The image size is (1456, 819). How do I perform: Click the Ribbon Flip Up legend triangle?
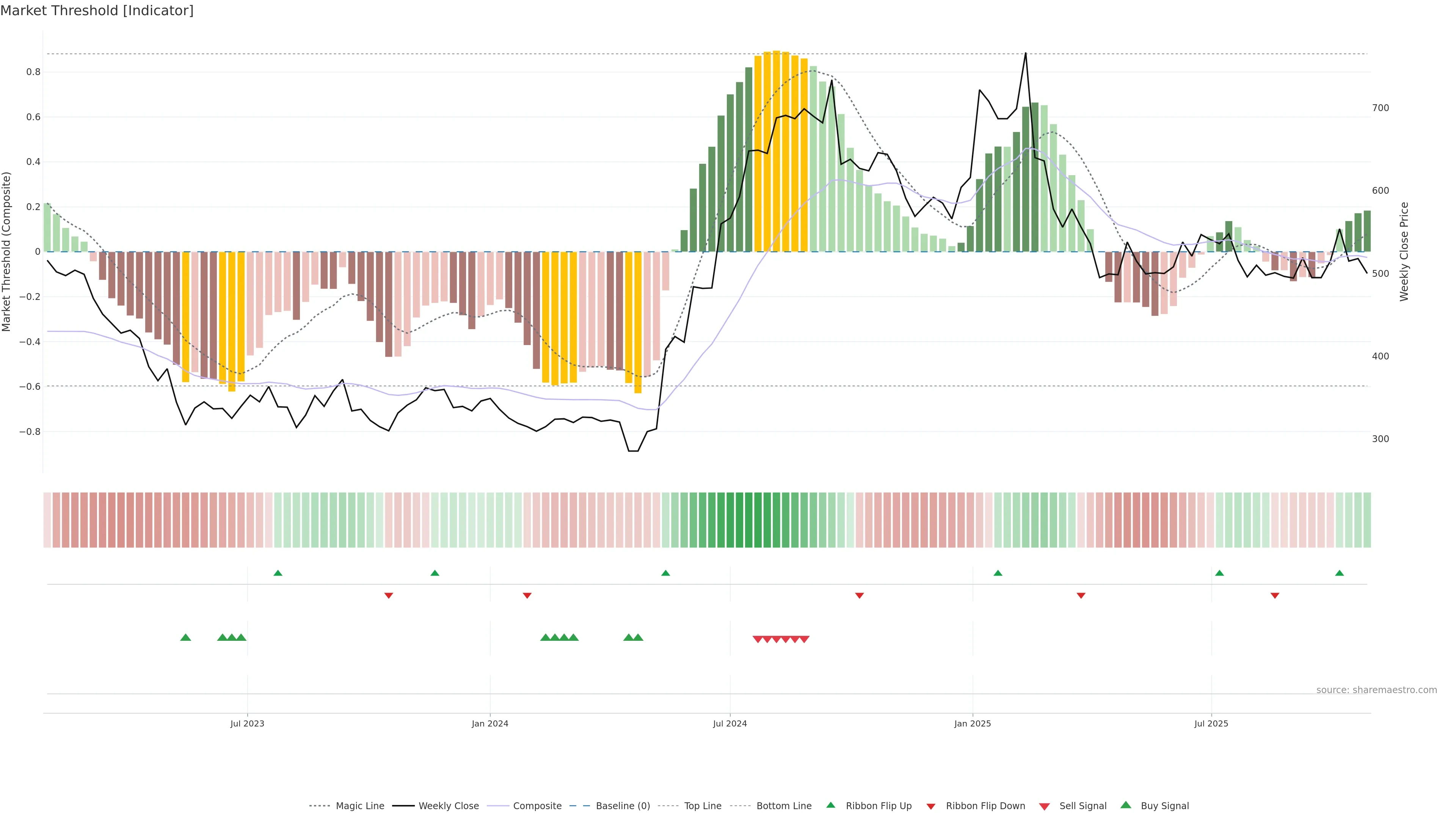[830, 805]
